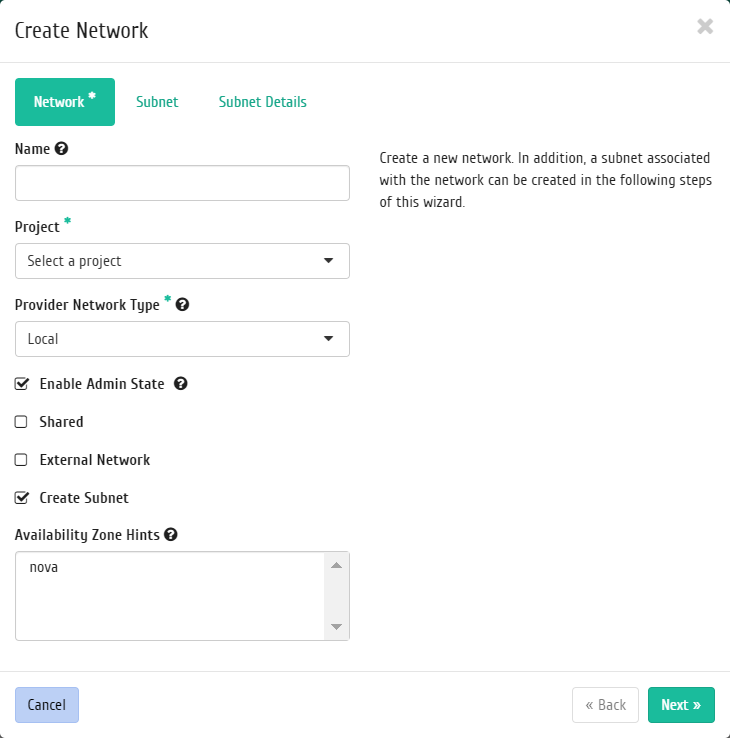
Task: Click scroll up arrow in zone hints list
Action: click(337, 565)
